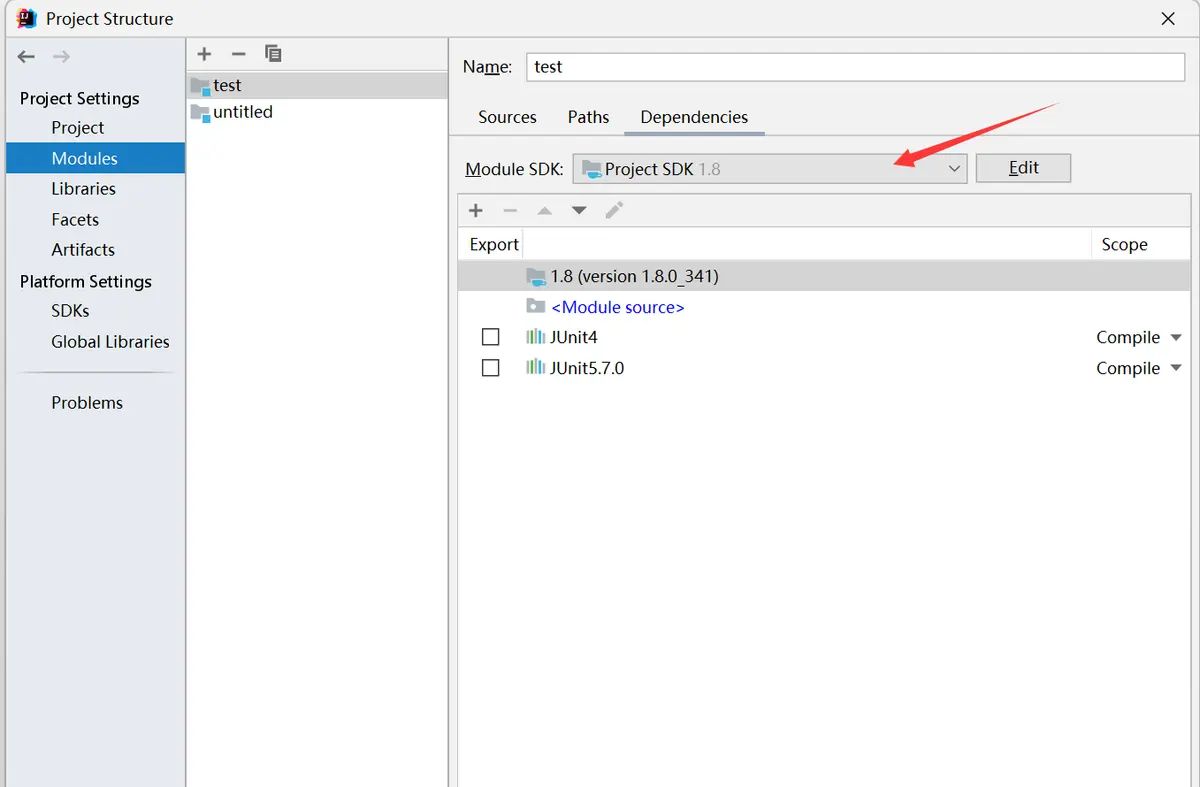Click the 1.8 SDK folder icon
Image resolution: width=1200 pixels, height=787 pixels.
(536, 276)
